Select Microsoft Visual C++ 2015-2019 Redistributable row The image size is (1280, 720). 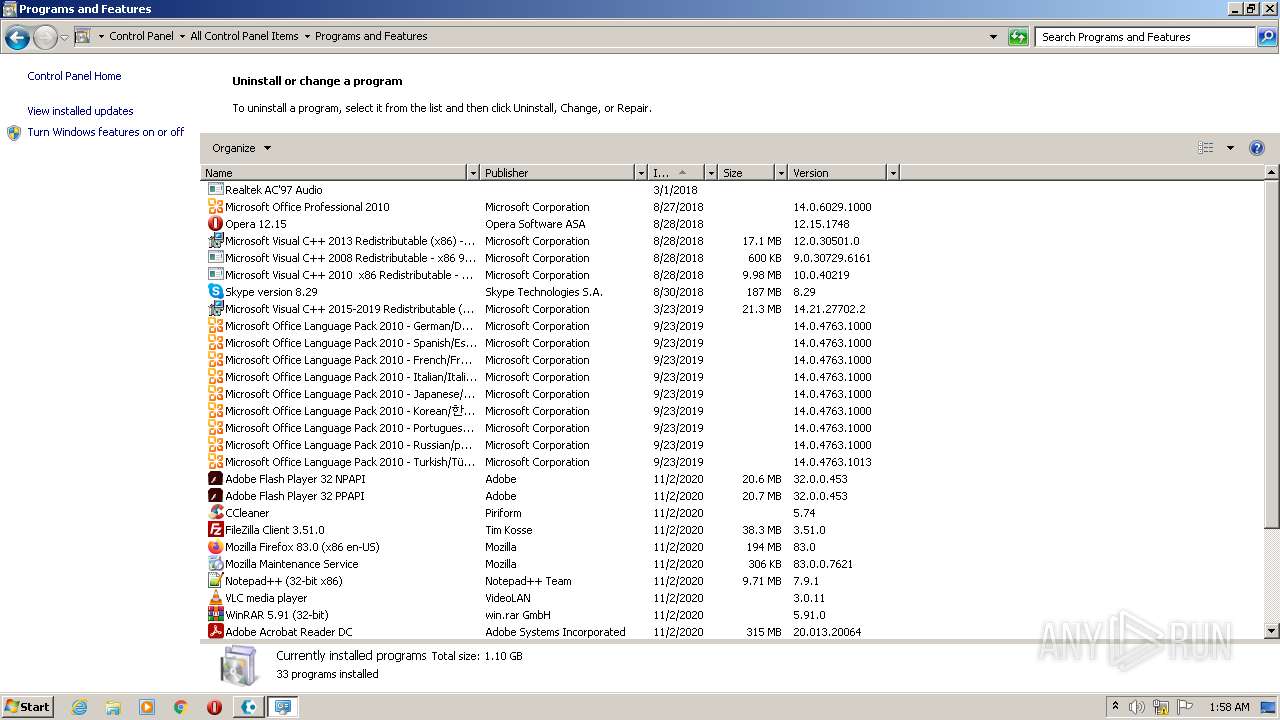click(540, 309)
